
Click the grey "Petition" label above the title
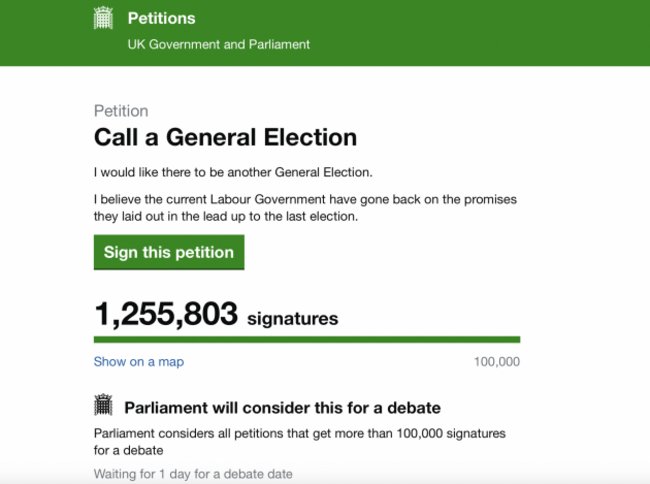coord(120,111)
